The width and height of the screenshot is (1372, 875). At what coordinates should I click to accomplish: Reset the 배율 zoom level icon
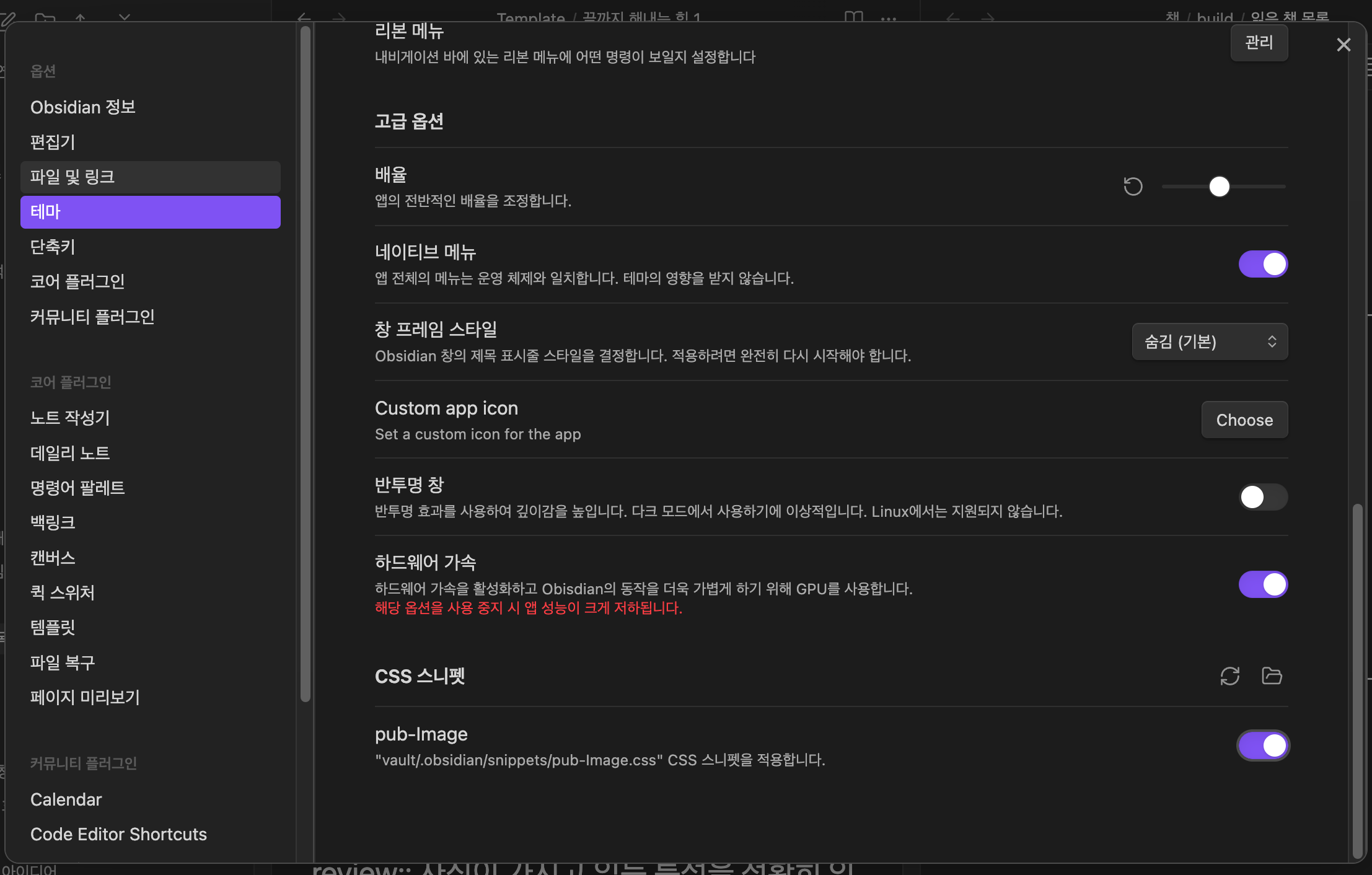1133,187
